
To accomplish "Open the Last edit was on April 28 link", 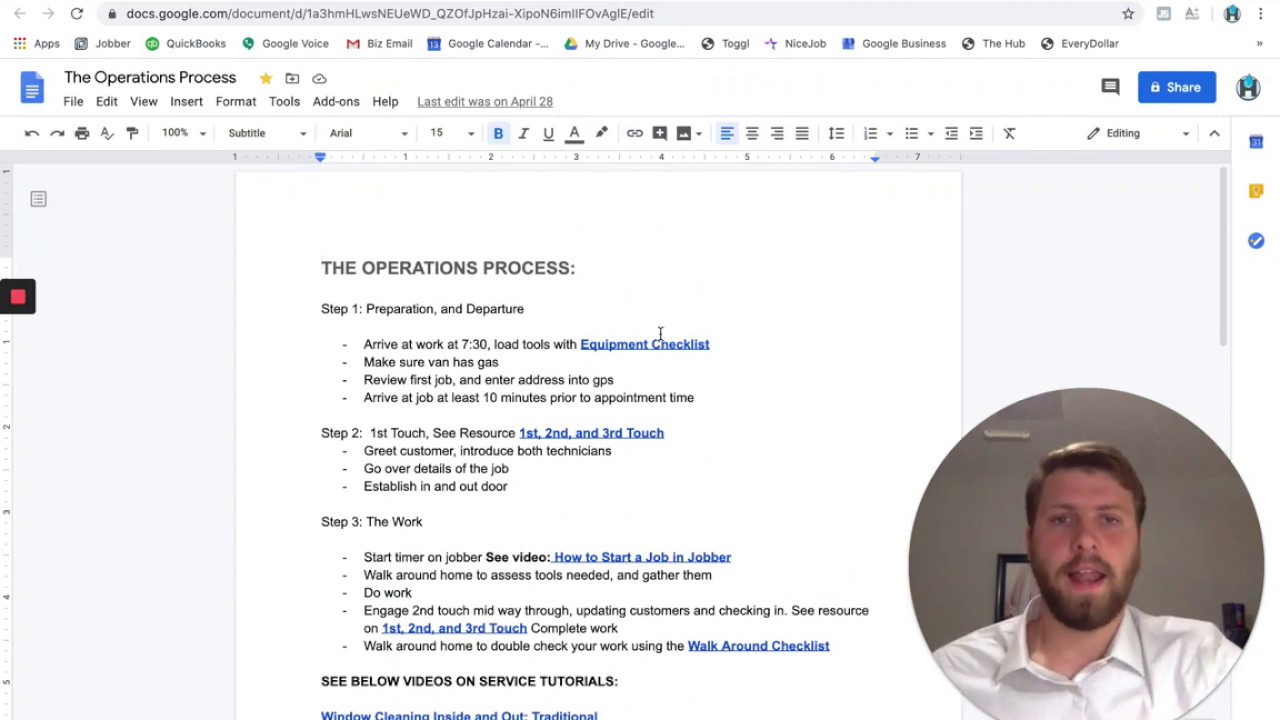I will click(x=485, y=101).
